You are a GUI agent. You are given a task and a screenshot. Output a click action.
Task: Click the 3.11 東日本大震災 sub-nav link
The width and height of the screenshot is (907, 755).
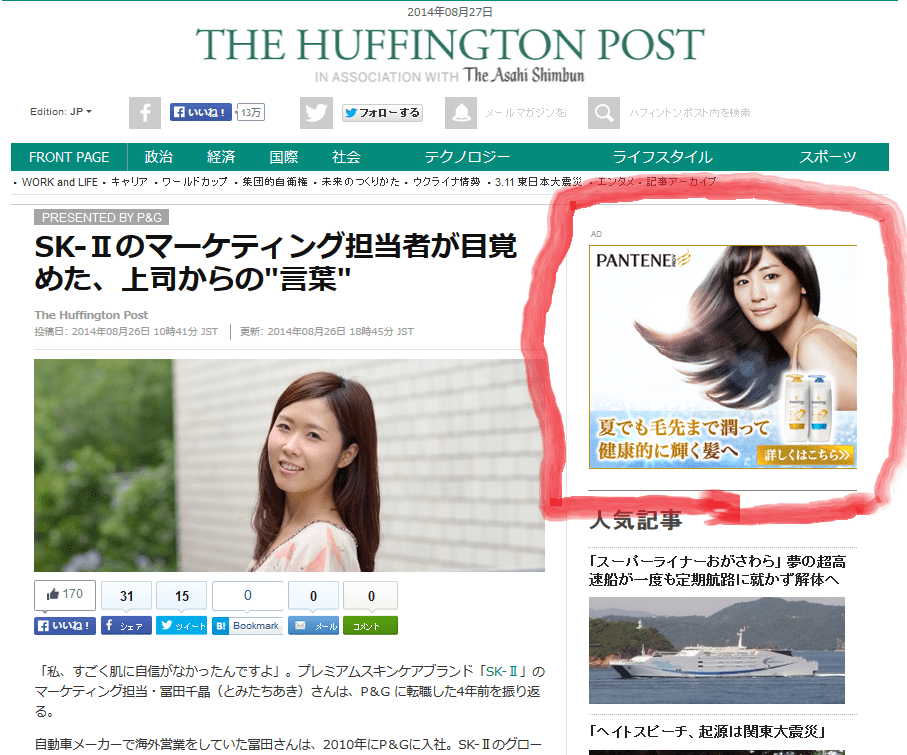tap(539, 182)
